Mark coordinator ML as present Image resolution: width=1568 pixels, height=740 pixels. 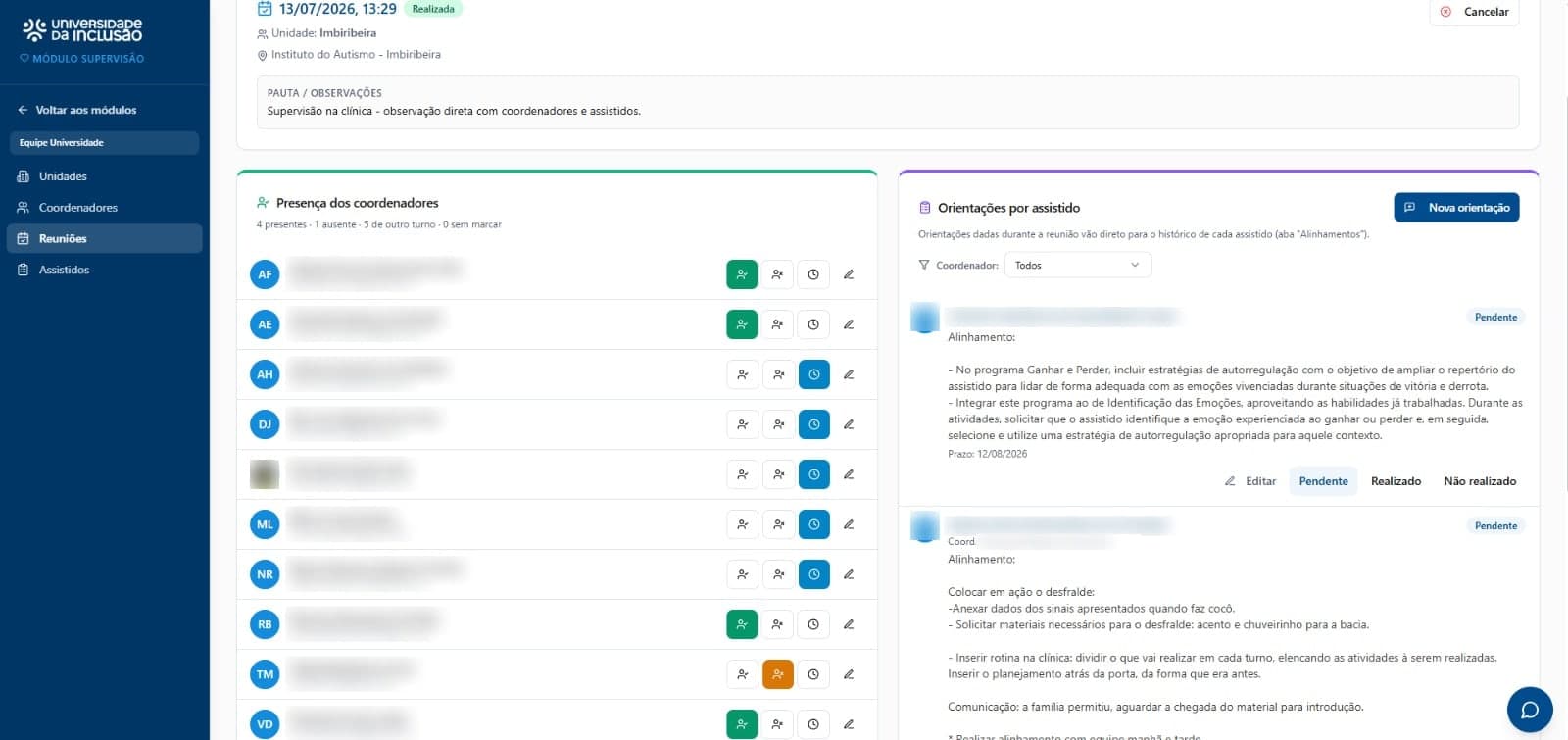tap(742, 524)
